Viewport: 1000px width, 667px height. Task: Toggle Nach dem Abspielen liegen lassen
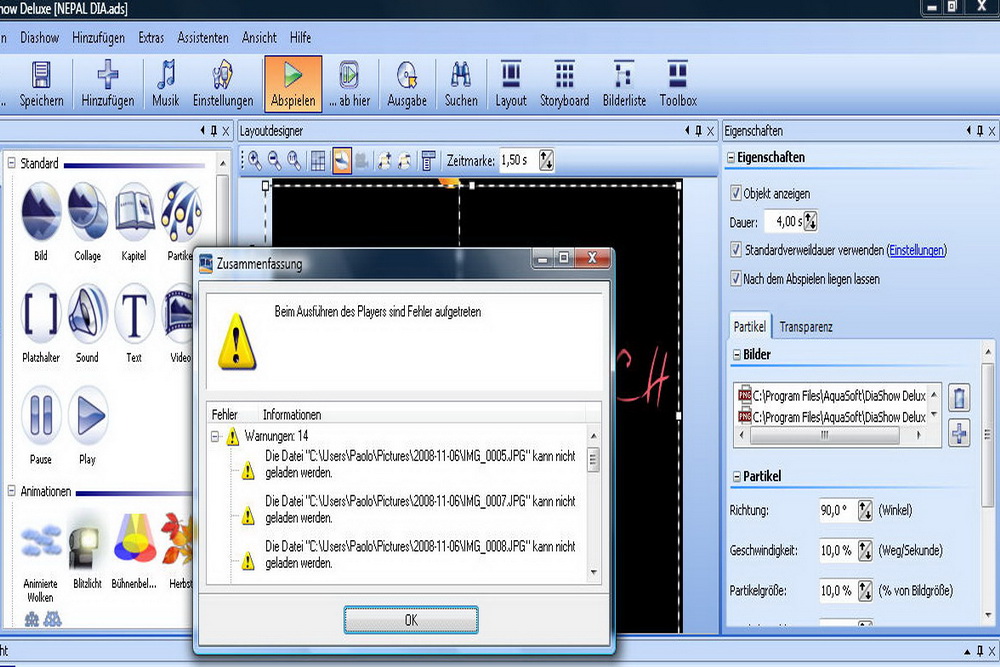coord(736,279)
